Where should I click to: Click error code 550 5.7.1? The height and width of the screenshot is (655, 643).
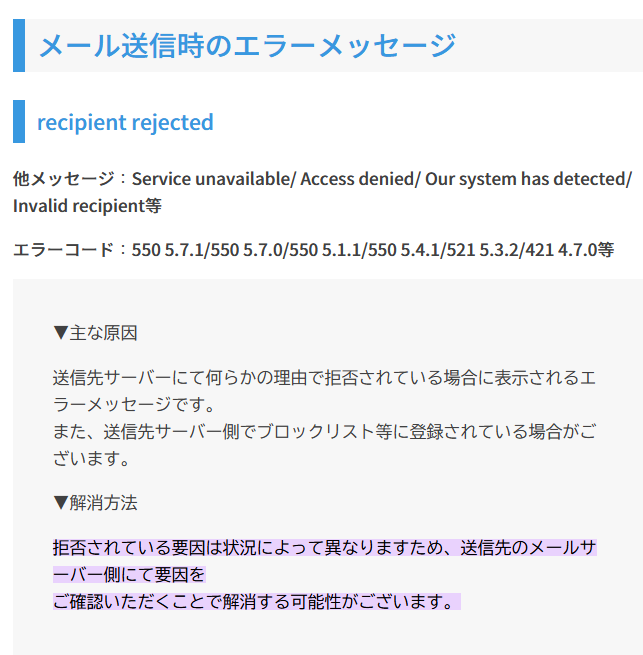168,250
